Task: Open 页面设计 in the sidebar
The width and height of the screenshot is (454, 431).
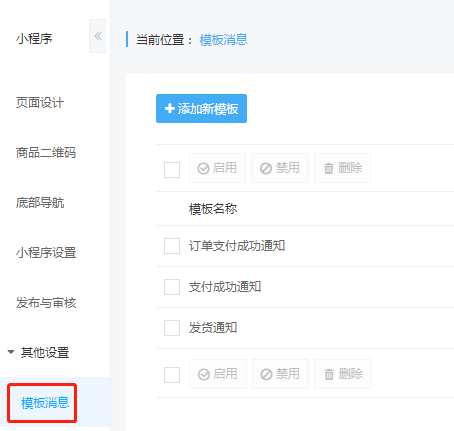Action: click(x=40, y=103)
